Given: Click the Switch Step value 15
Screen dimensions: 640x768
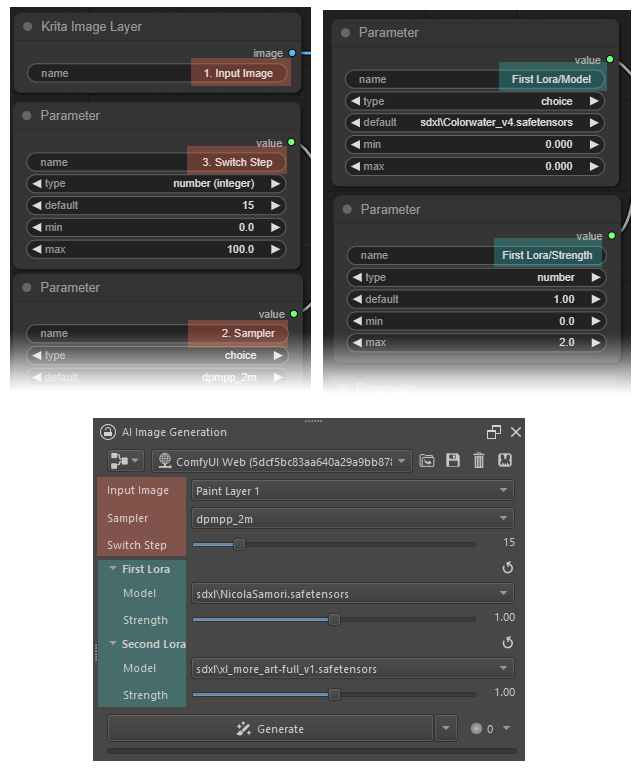Looking at the screenshot, I should [509, 542].
